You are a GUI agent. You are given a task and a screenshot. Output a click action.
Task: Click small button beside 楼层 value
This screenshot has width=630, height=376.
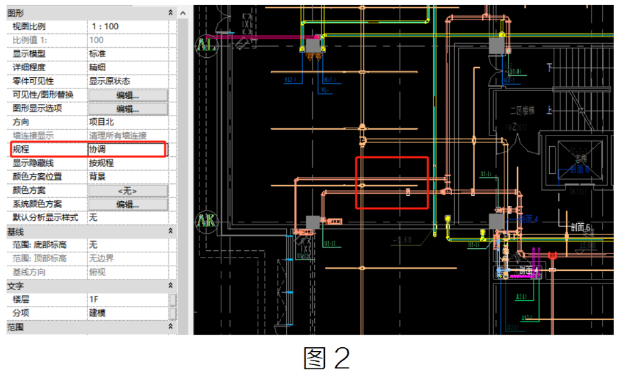(x=172, y=300)
